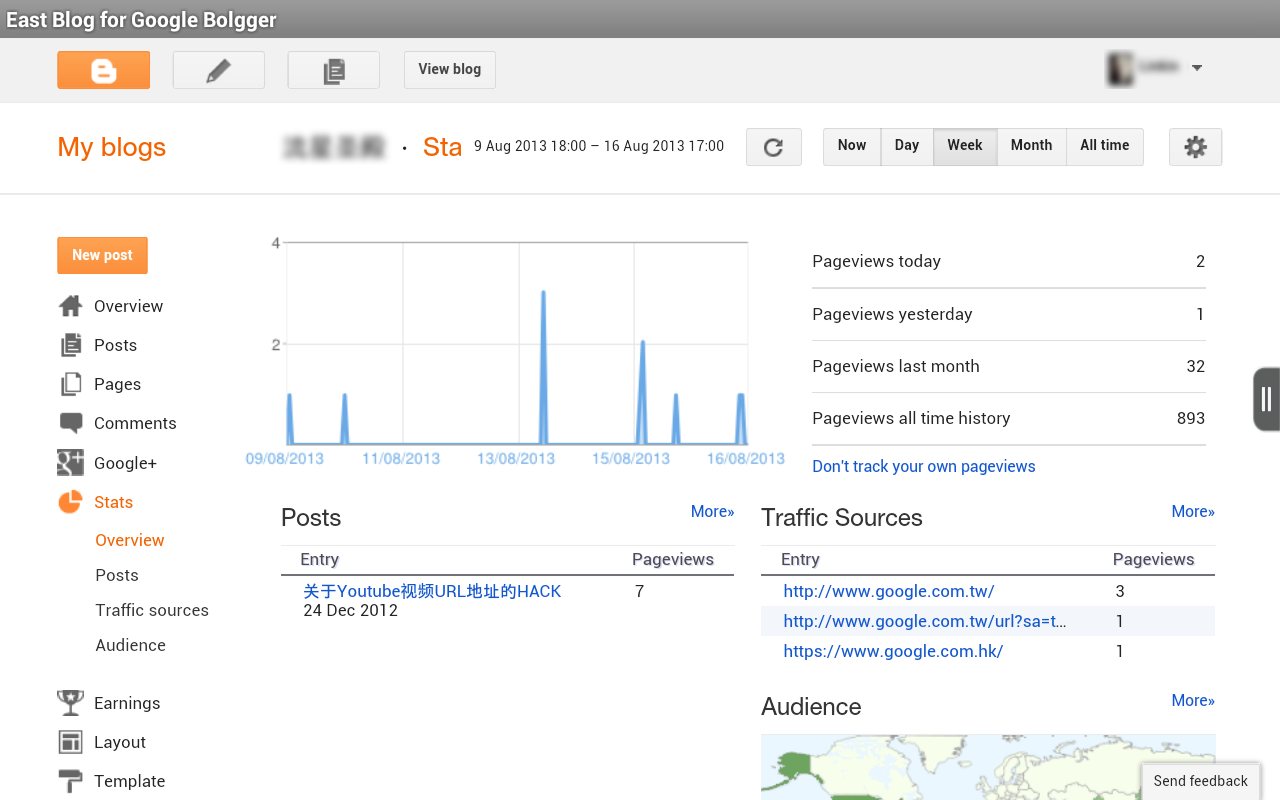
Task: Click the New post button
Action: click(x=102, y=255)
